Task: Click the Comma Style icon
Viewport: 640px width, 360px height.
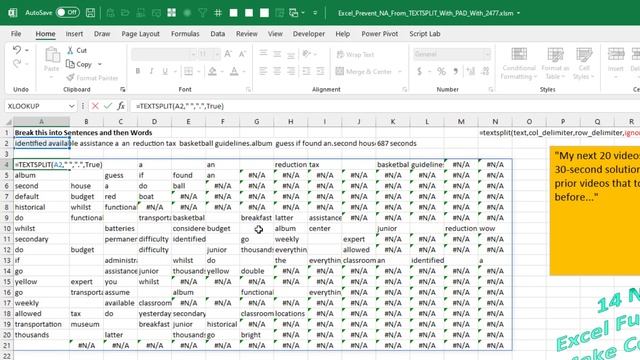Action: [x=456, y=71]
